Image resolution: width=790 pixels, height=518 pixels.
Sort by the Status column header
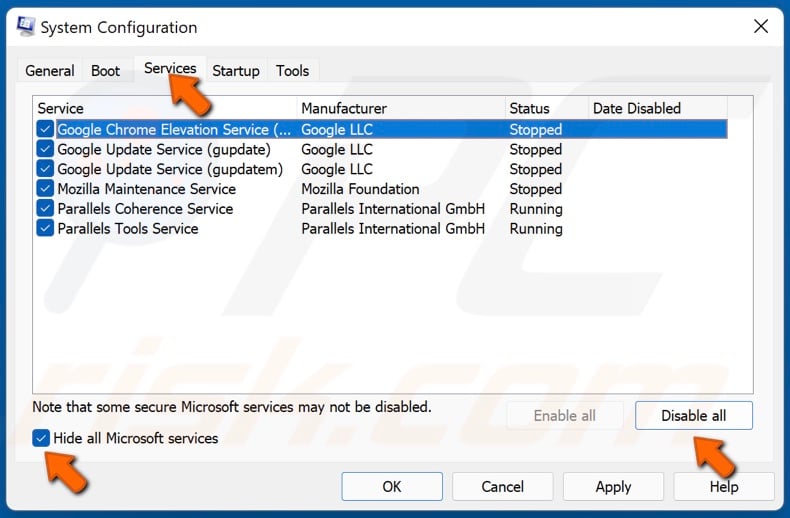(547, 108)
